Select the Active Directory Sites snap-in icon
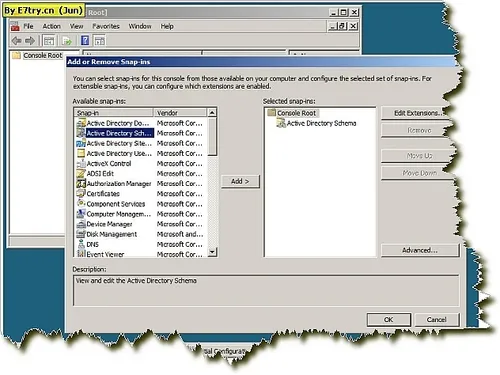The width and height of the screenshot is (500, 375). (x=81, y=144)
